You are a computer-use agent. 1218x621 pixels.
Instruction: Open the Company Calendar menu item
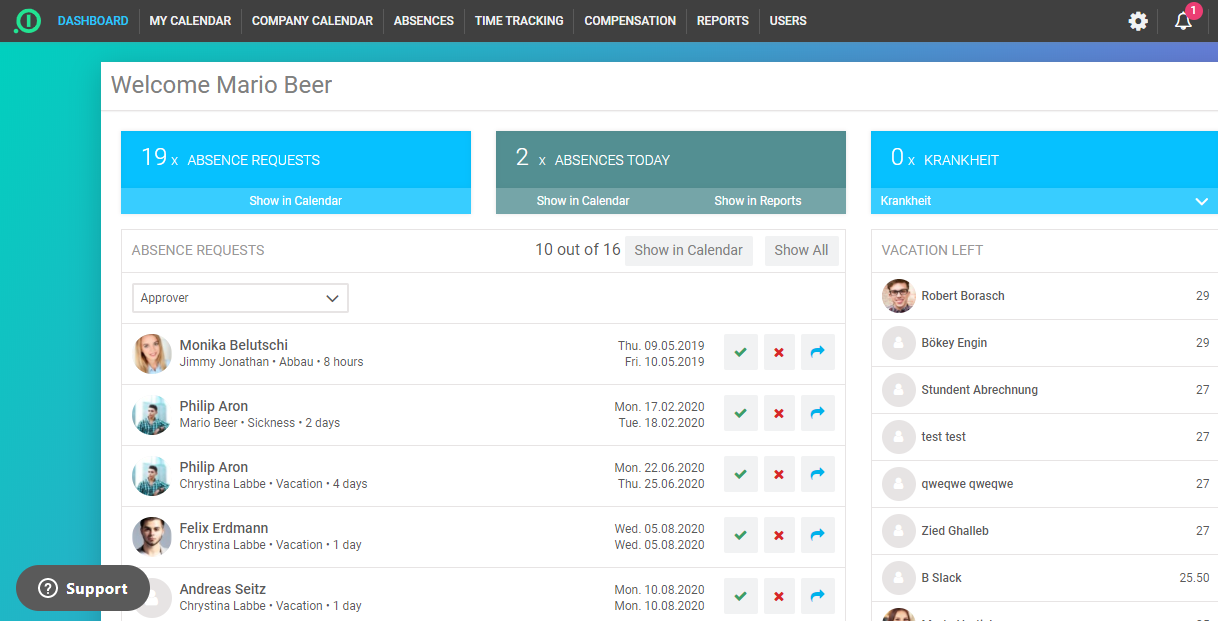pyautogui.click(x=312, y=21)
